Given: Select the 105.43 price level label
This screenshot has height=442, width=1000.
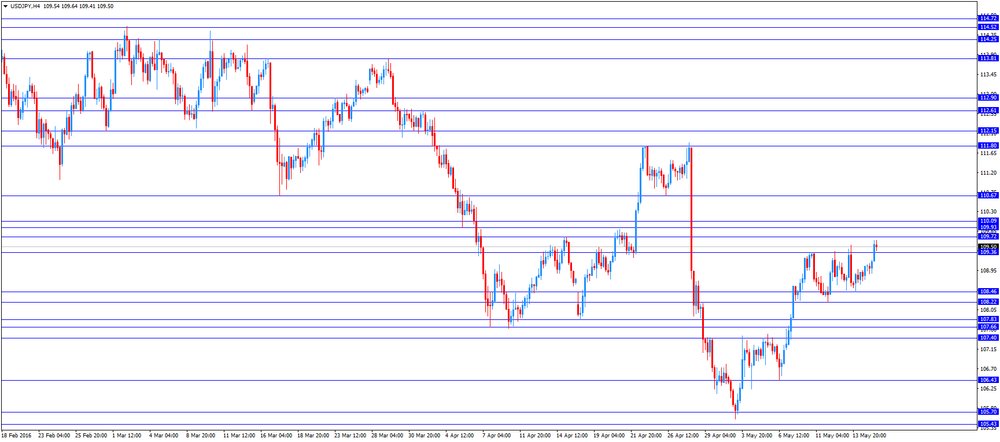Looking at the screenshot, I should 989,424.
